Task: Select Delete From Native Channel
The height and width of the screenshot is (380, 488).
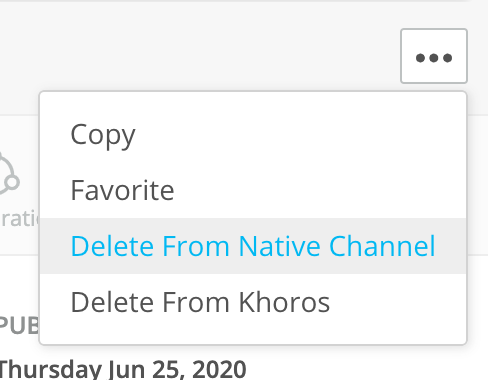Action: [253, 246]
